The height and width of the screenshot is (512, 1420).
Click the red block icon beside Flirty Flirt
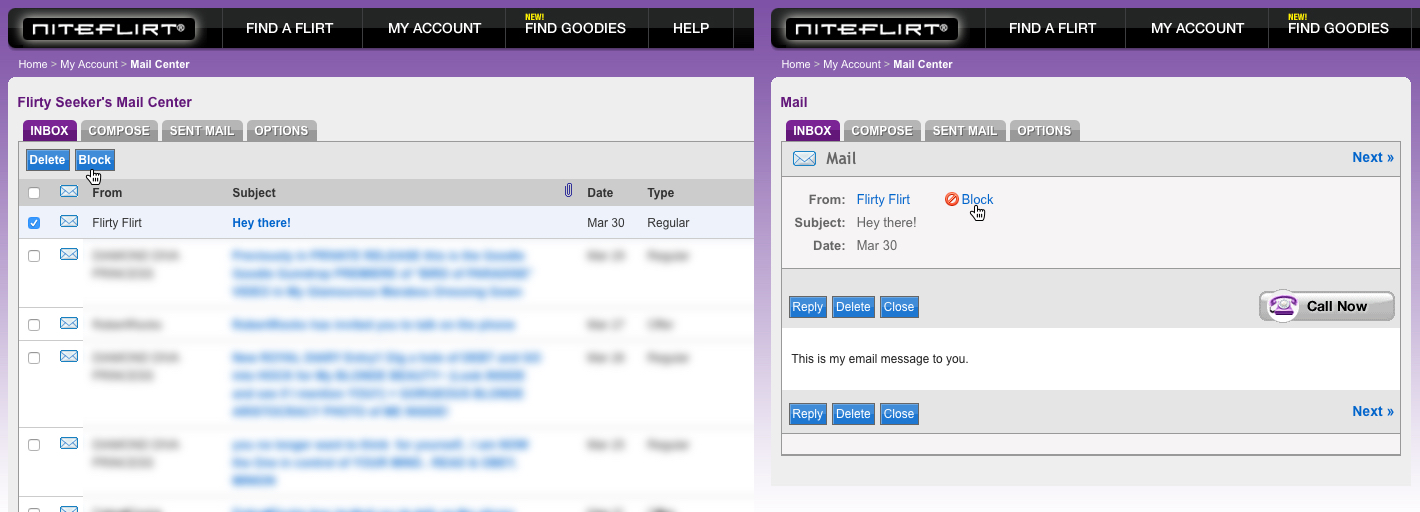pyautogui.click(x=952, y=200)
